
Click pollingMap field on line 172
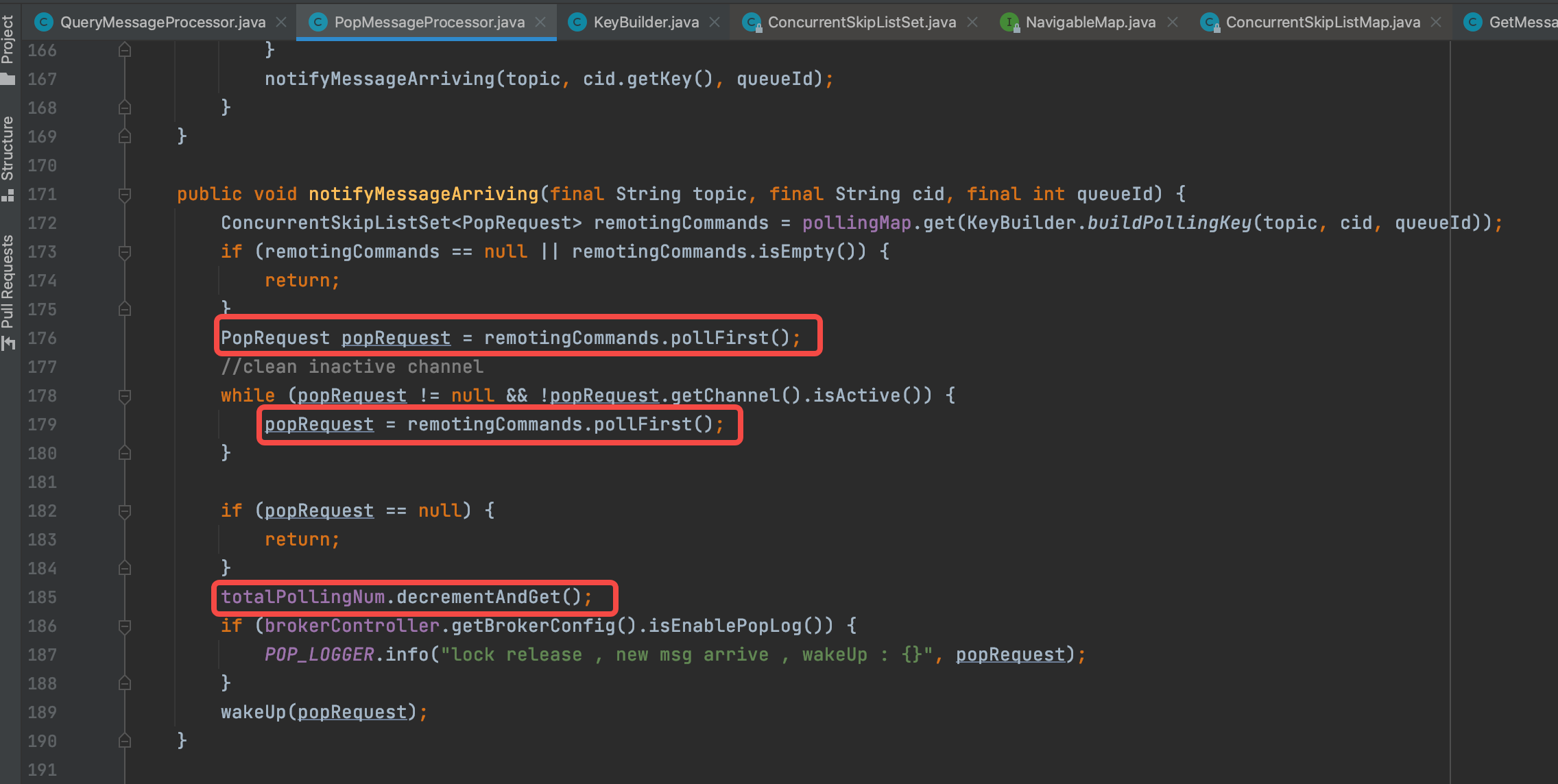[x=856, y=223]
